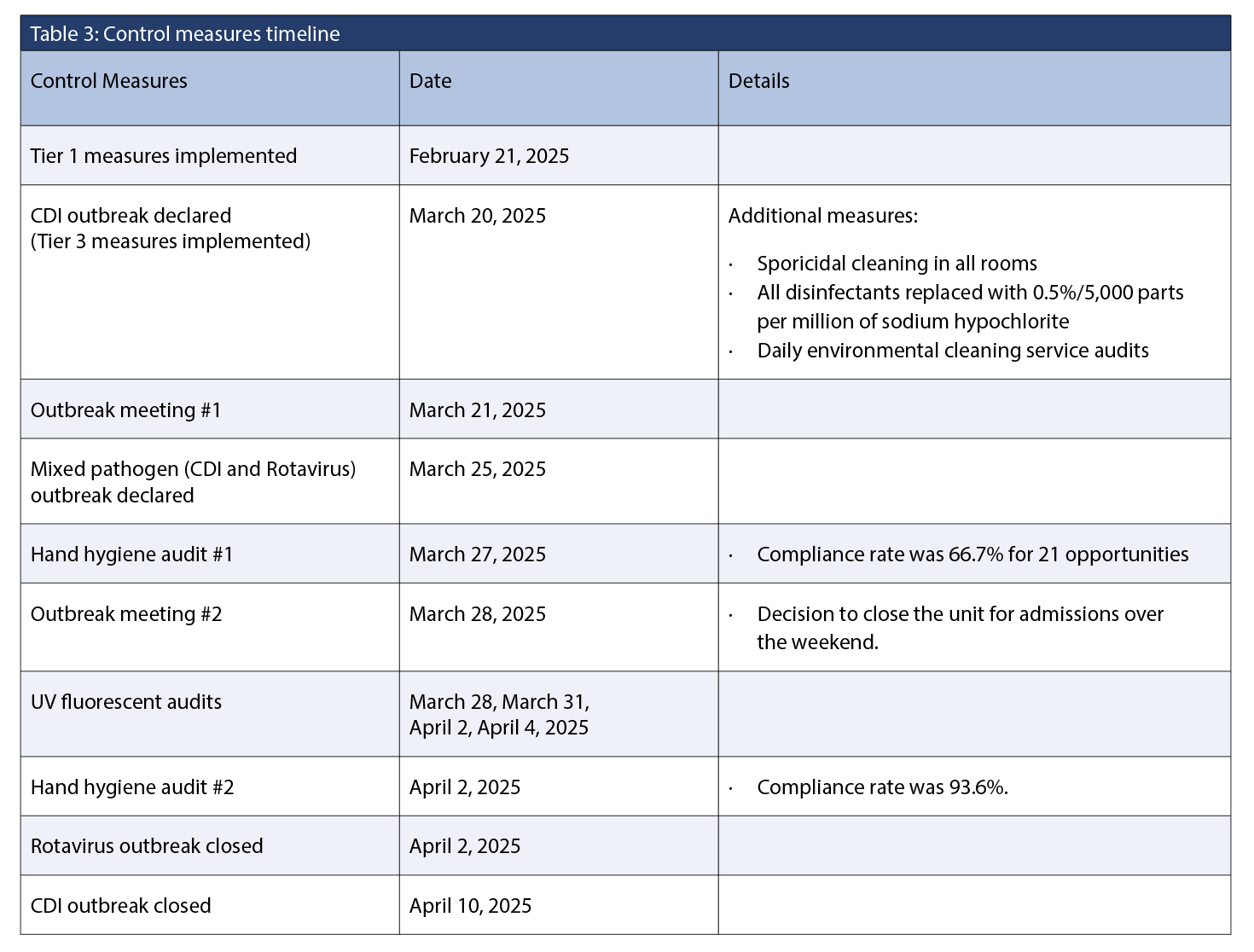This screenshot has height=952, width=1254.
Task: Click the 'CDI outbreak closed' cell
Action: click(121, 906)
